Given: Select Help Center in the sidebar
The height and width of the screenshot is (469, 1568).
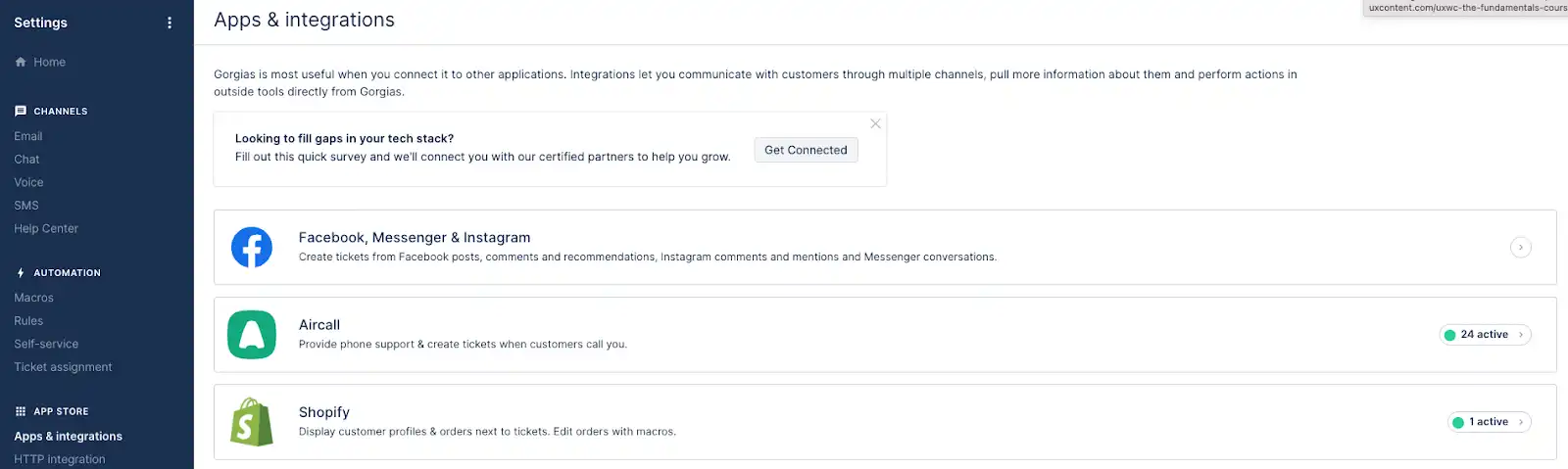Looking at the screenshot, I should [46, 228].
